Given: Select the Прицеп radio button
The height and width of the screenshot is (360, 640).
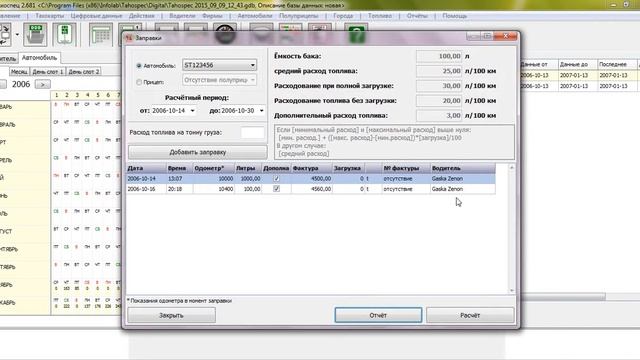Looking at the screenshot, I should pyautogui.click(x=139, y=82).
